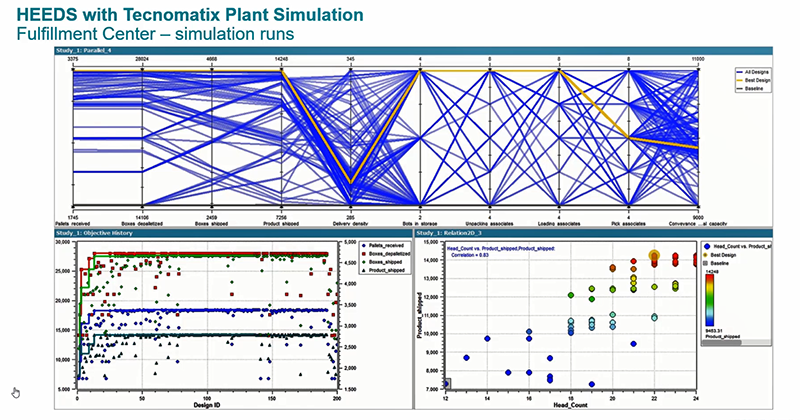Viewport: 800px width, 420px height.
Task: Click the 'Boxes shipped' parallel axis label
Action: point(211,224)
